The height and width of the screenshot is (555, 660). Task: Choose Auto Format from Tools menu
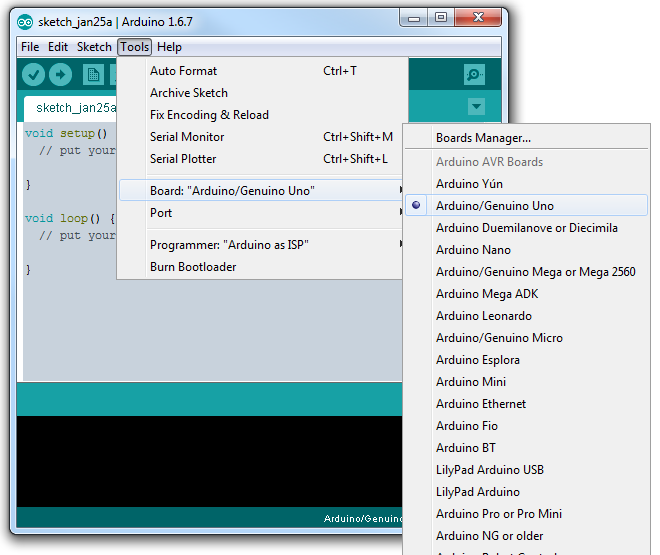coord(261,71)
